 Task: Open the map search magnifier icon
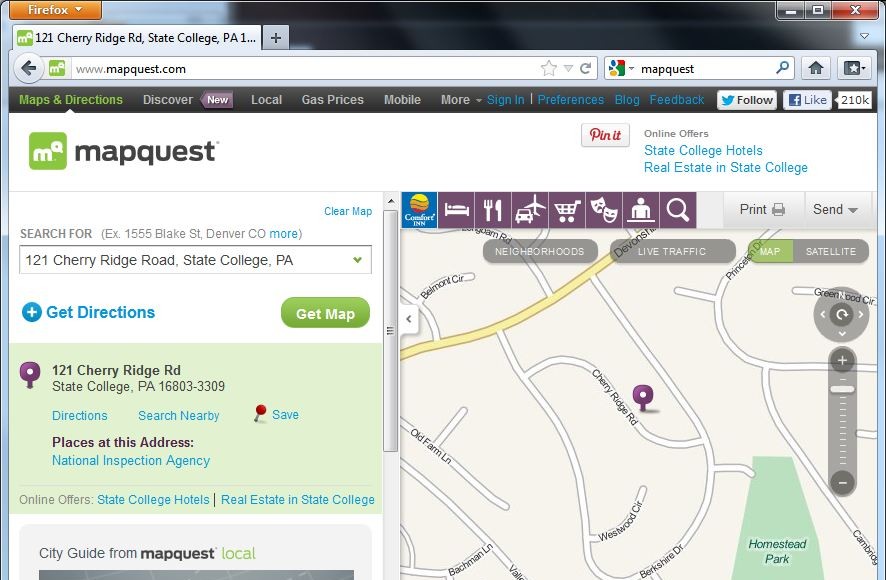677,210
